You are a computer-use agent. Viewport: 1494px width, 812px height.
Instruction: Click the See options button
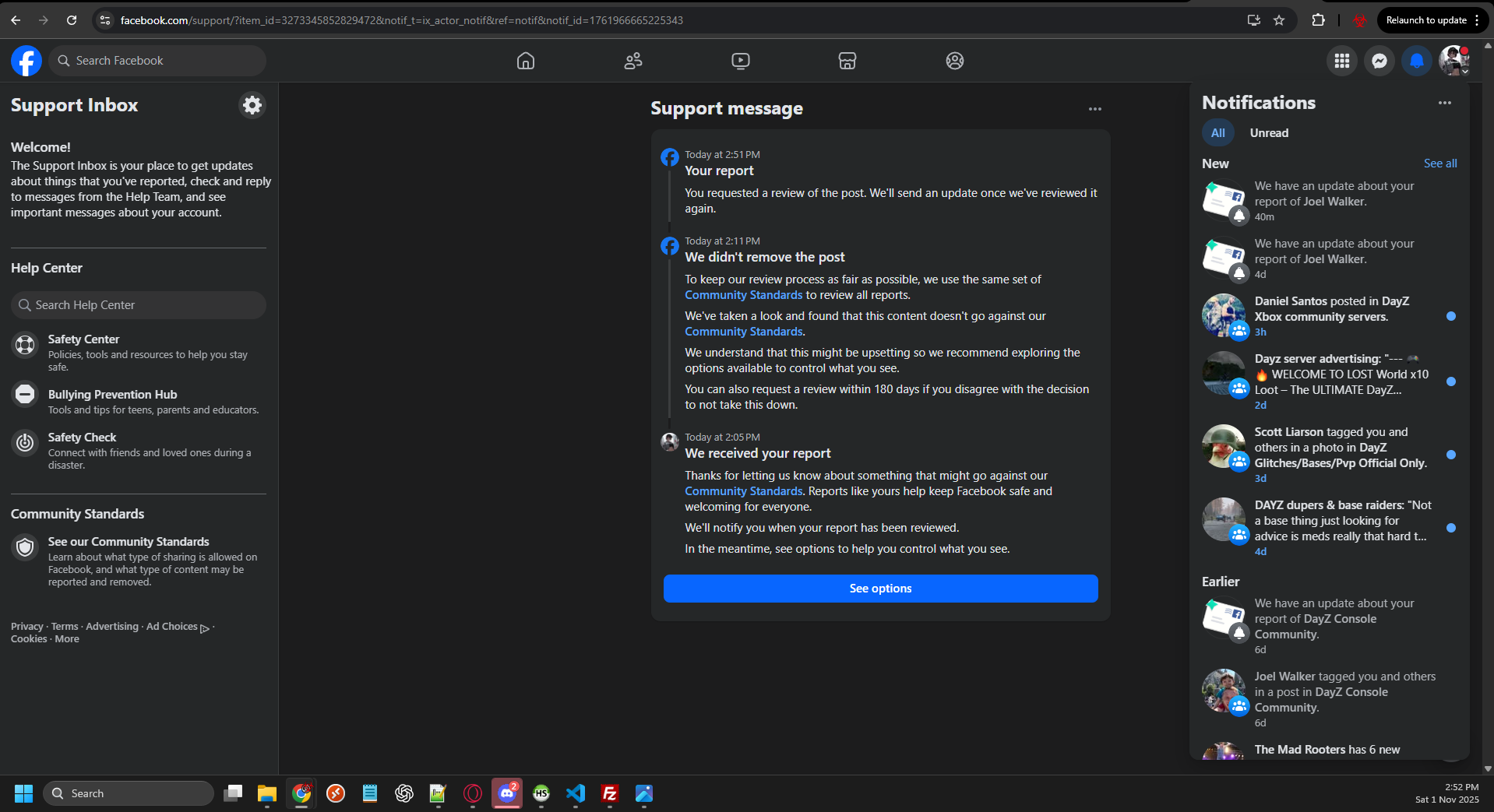[x=881, y=589]
